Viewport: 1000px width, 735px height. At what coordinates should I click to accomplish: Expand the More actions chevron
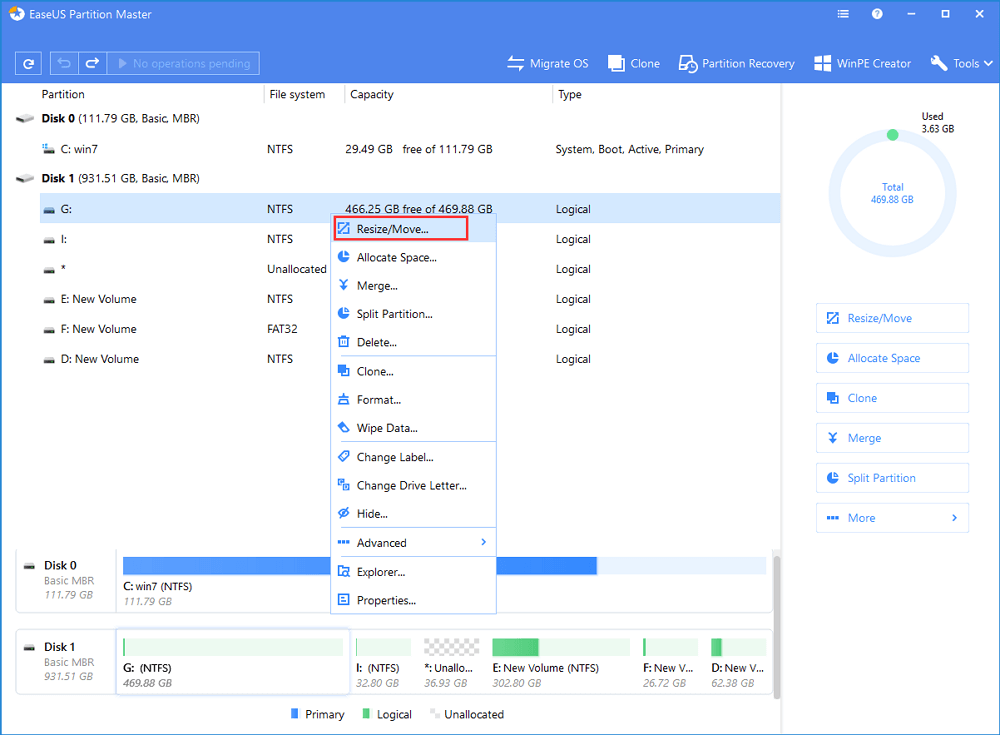click(954, 518)
